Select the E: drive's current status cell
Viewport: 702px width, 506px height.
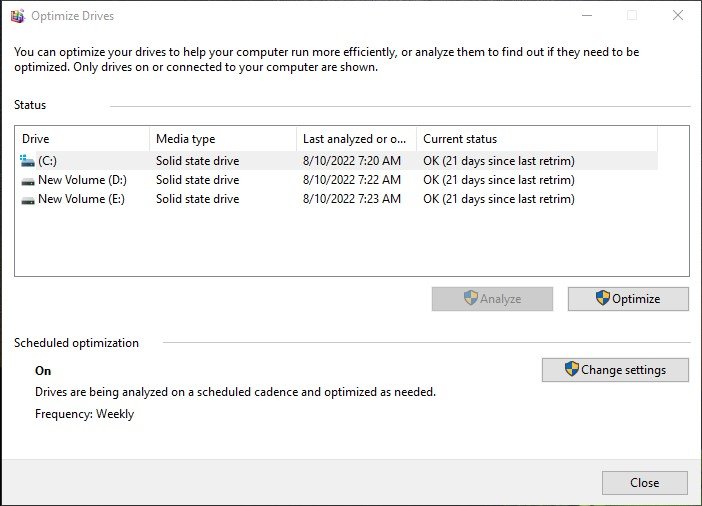point(499,199)
